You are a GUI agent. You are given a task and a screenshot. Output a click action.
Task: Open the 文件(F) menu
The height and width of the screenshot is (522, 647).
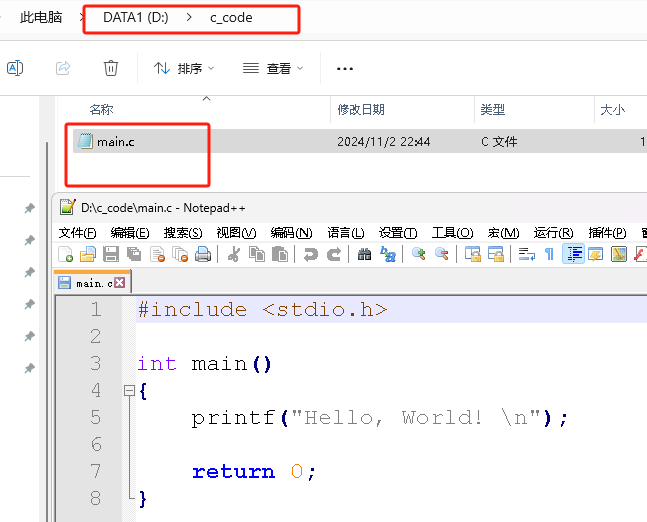tap(77, 233)
